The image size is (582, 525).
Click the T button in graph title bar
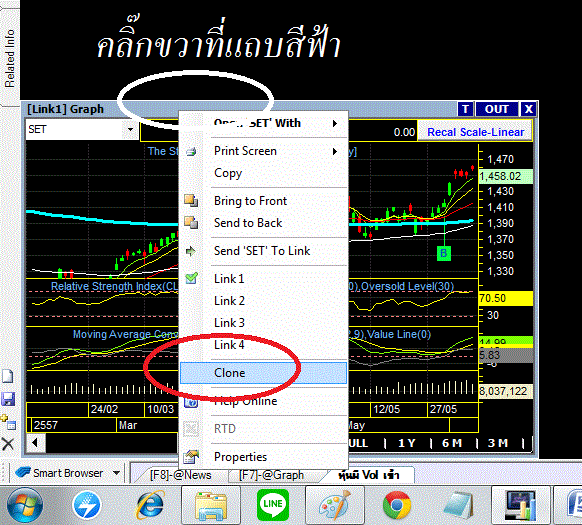[465, 109]
